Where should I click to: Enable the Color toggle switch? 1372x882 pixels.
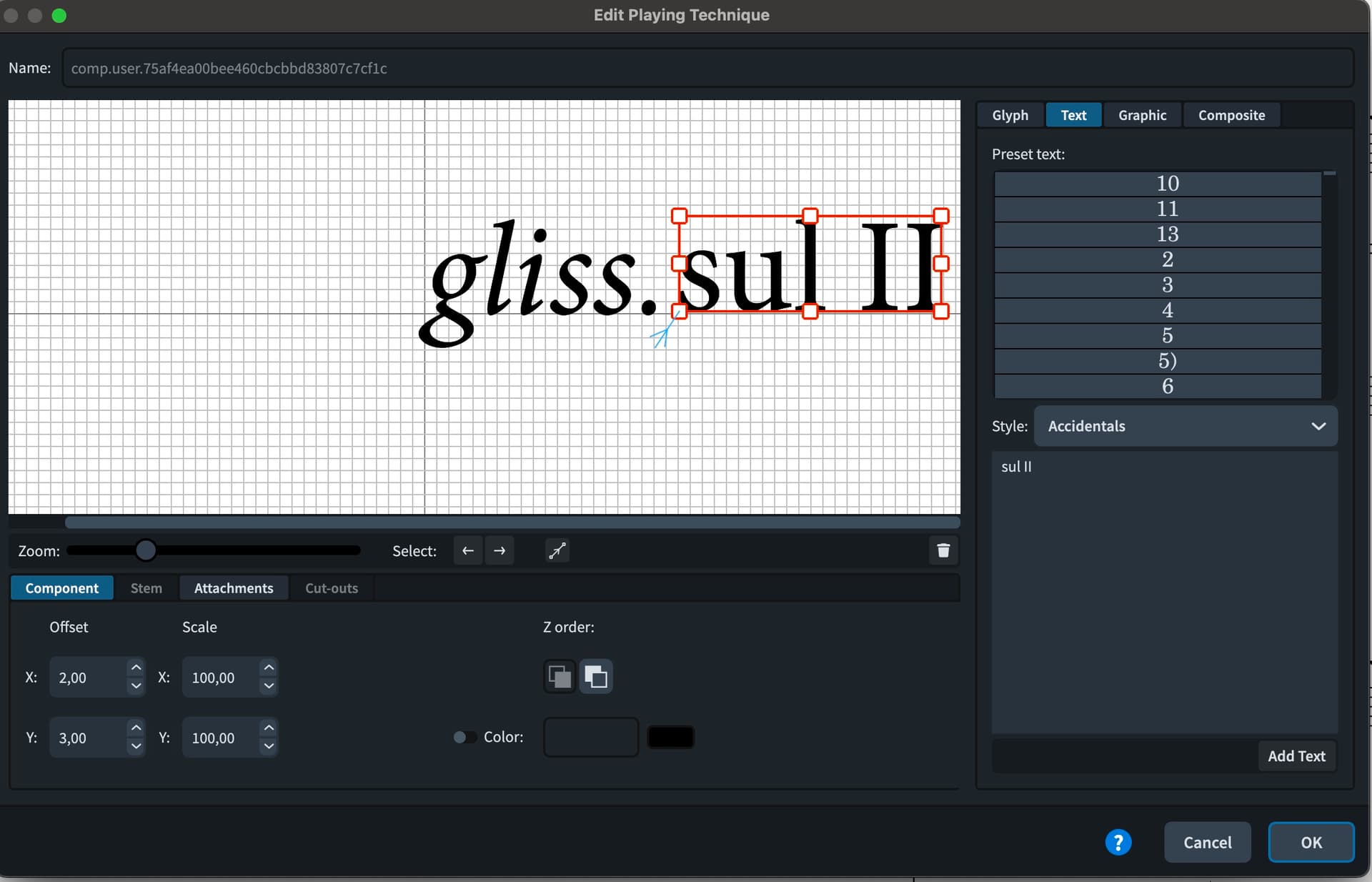click(464, 737)
